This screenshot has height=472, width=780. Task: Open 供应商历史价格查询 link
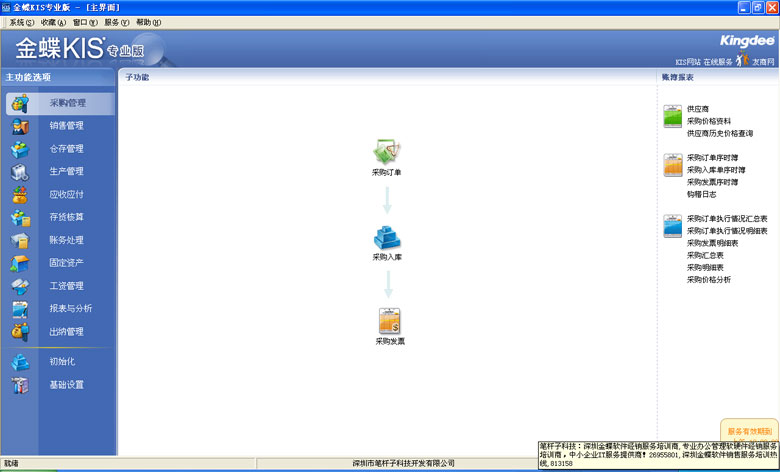coord(720,133)
